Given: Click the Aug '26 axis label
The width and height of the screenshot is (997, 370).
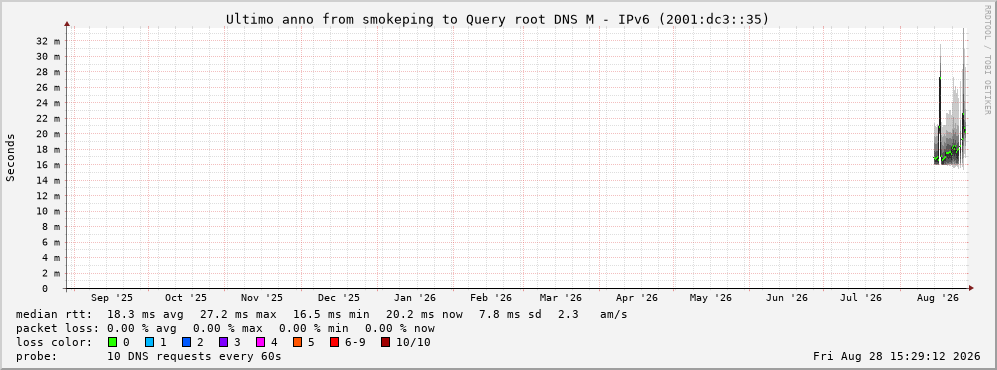Looking at the screenshot, I should coord(938,298).
